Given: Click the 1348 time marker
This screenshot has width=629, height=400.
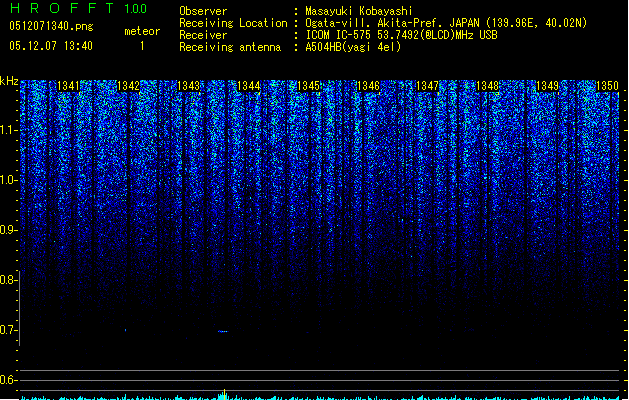Looking at the screenshot, I should (487, 86).
